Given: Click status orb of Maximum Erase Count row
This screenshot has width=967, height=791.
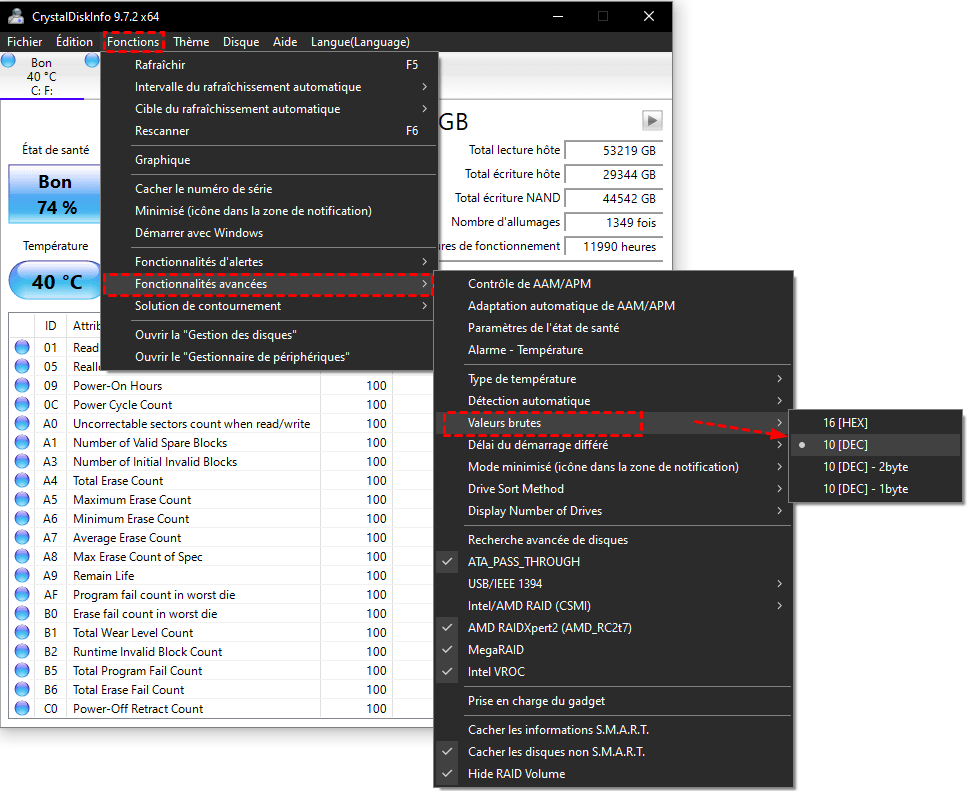Looking at the screenshot, I should [x=22, y=499].
